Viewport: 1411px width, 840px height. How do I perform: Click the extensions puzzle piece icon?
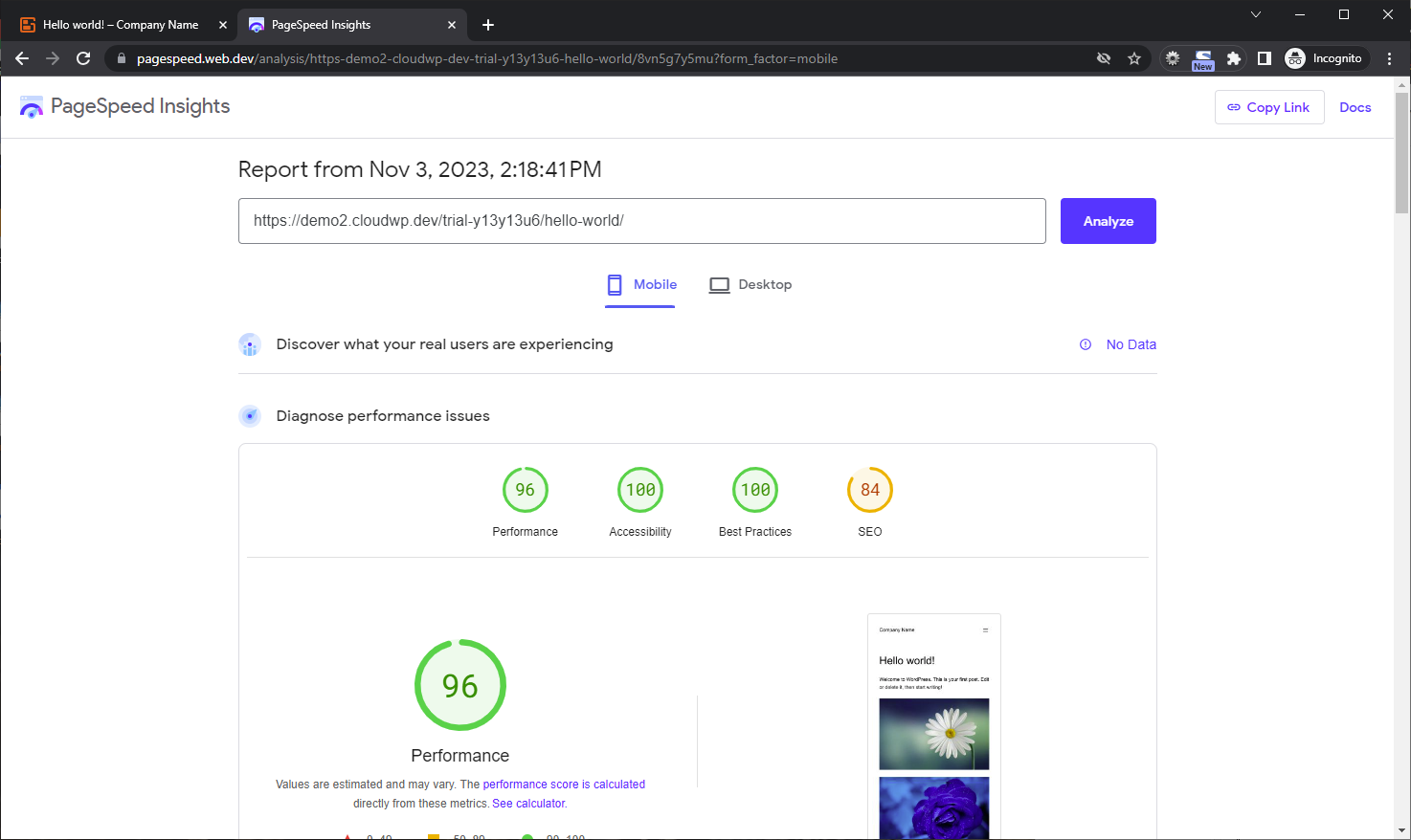point(1234,58)
